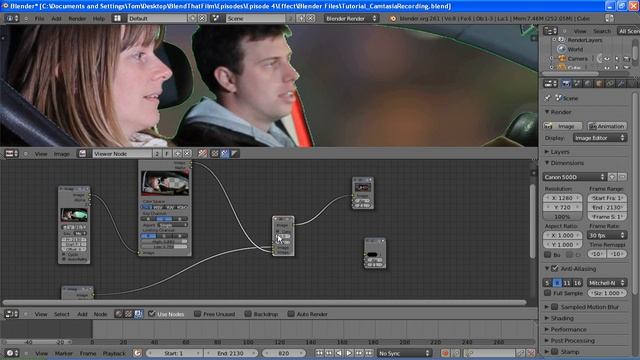Enable the Backdrop checkbox

pyautogui.click(x=248, y=314)
